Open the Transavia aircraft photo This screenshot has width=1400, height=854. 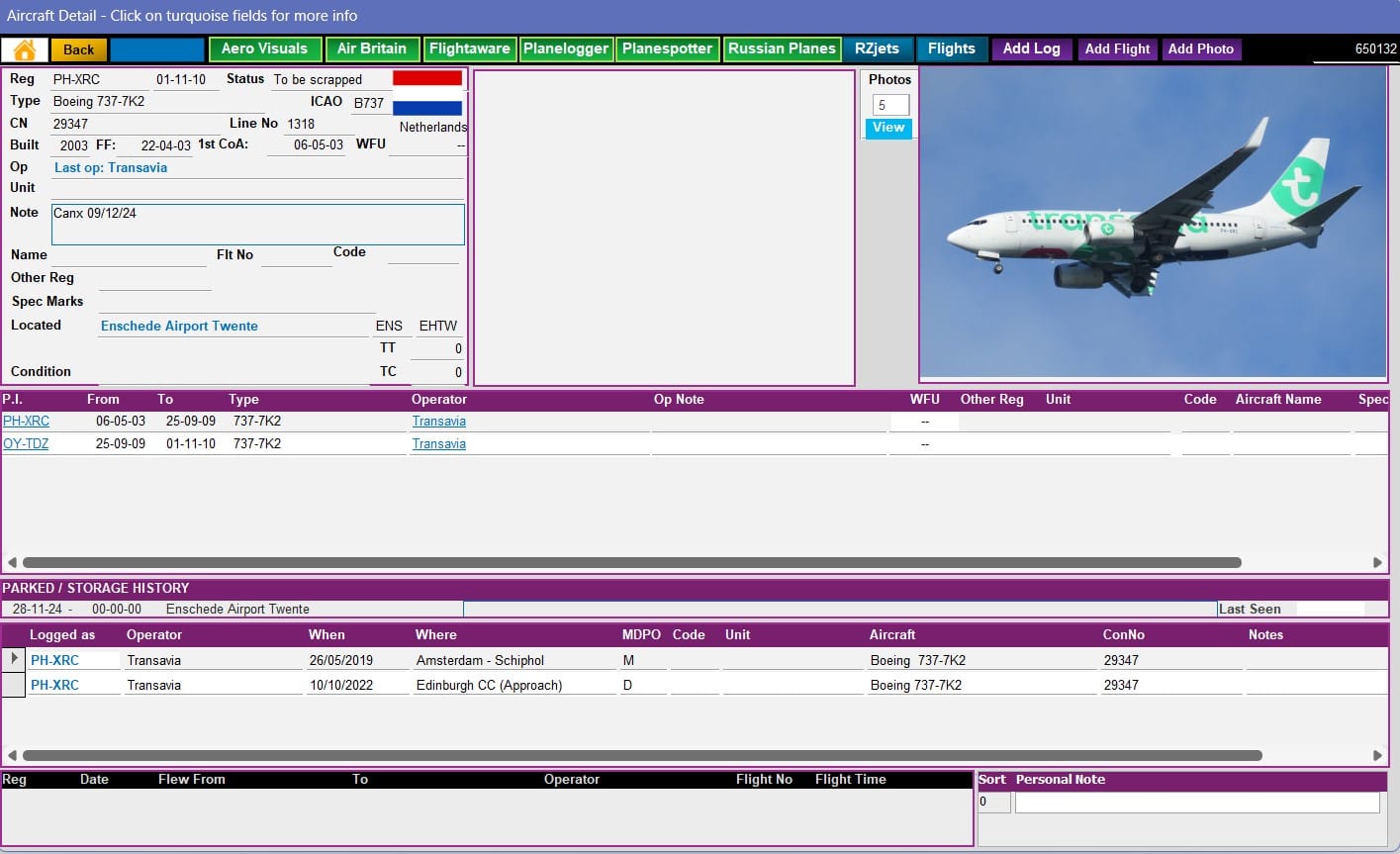[1153, 224]
